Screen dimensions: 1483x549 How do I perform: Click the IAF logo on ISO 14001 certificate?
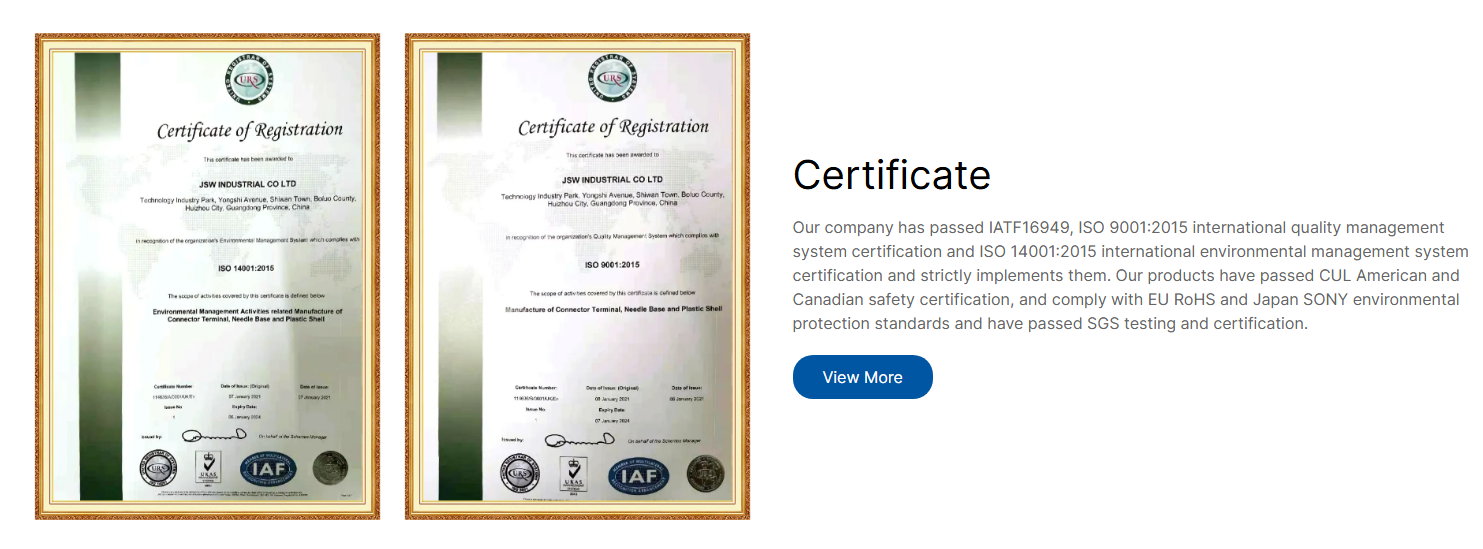tap(267, 468)
